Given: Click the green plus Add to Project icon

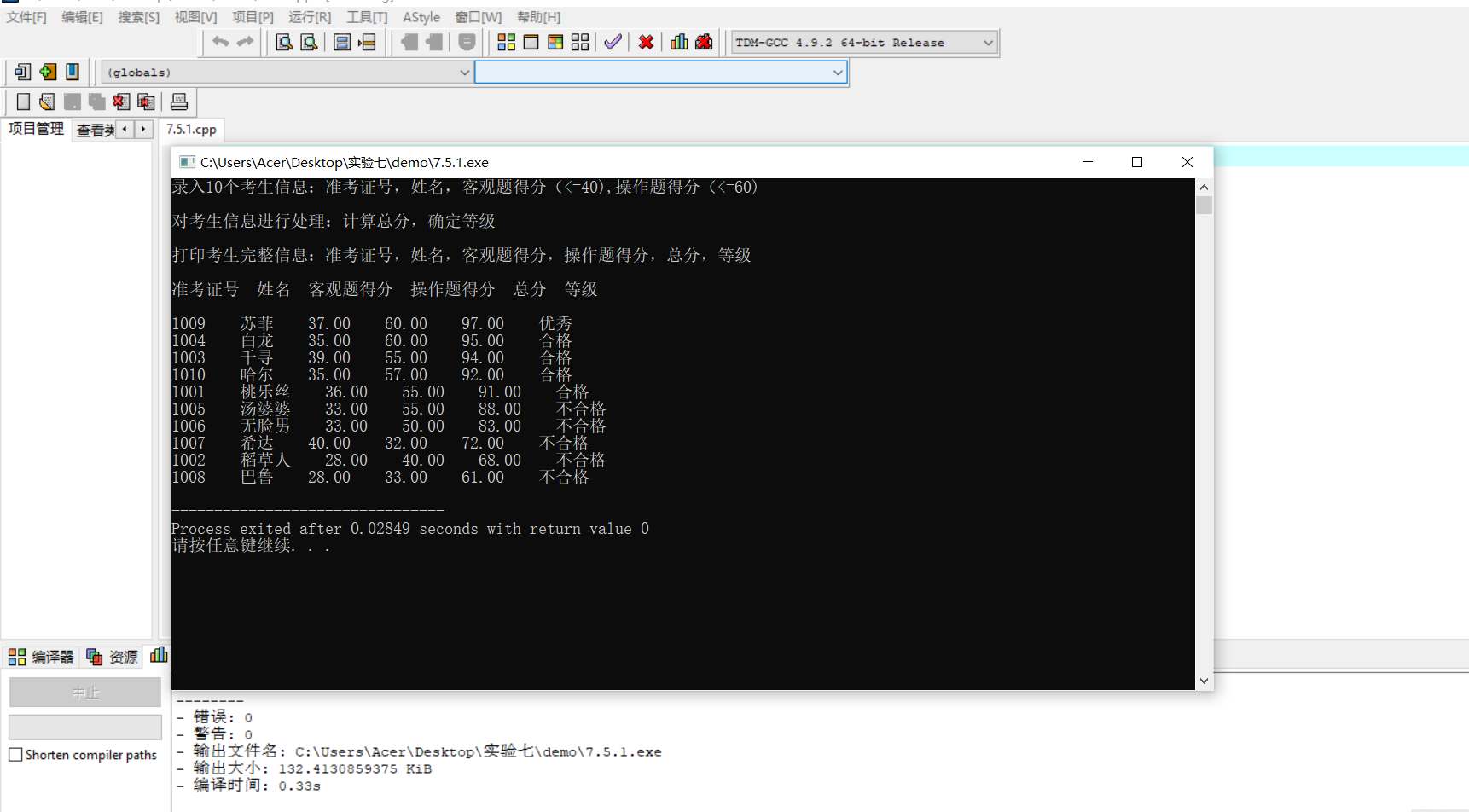Looking at the screenshot, I should pos(48,72).
